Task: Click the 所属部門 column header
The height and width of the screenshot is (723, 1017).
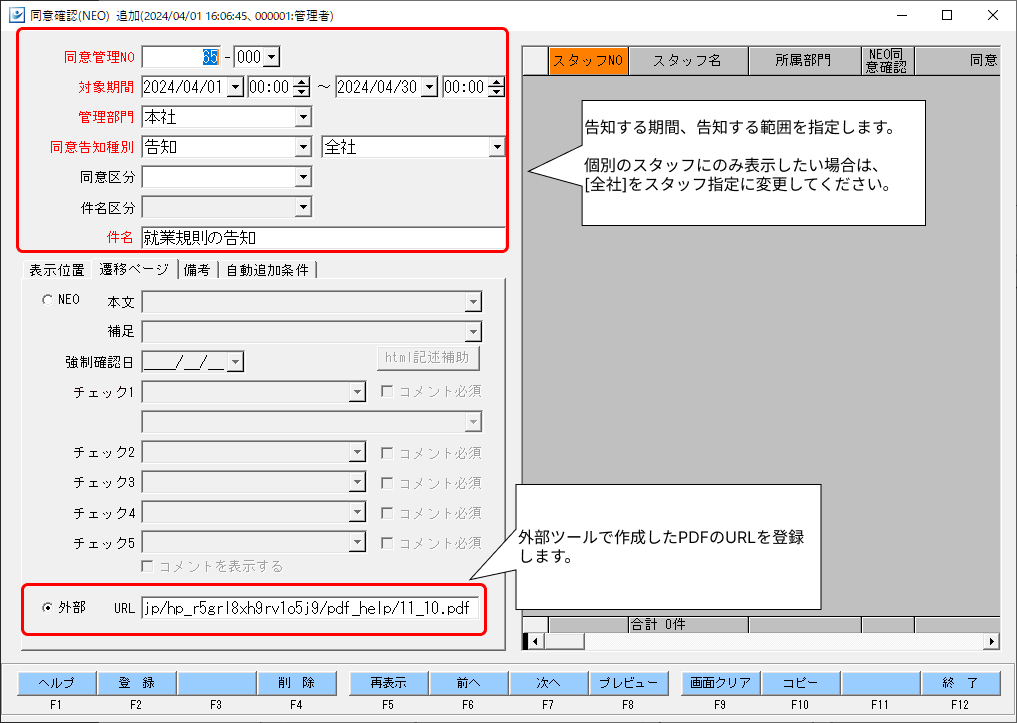Action: [x=805, y=61]
